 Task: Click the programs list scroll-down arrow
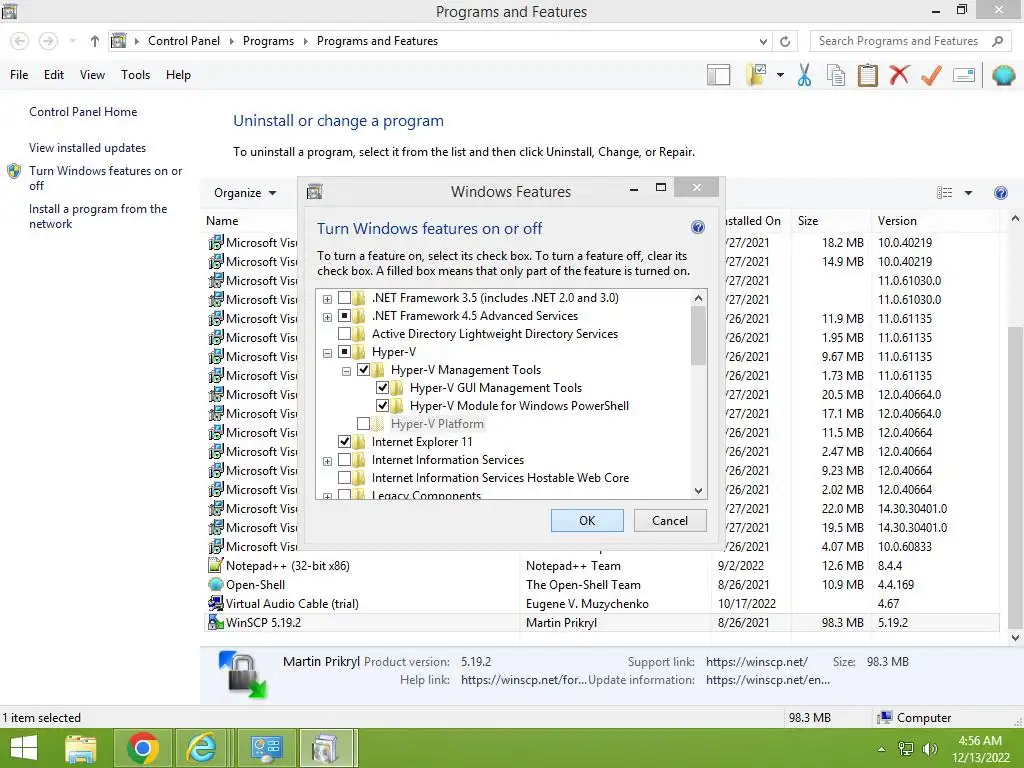1015,637
